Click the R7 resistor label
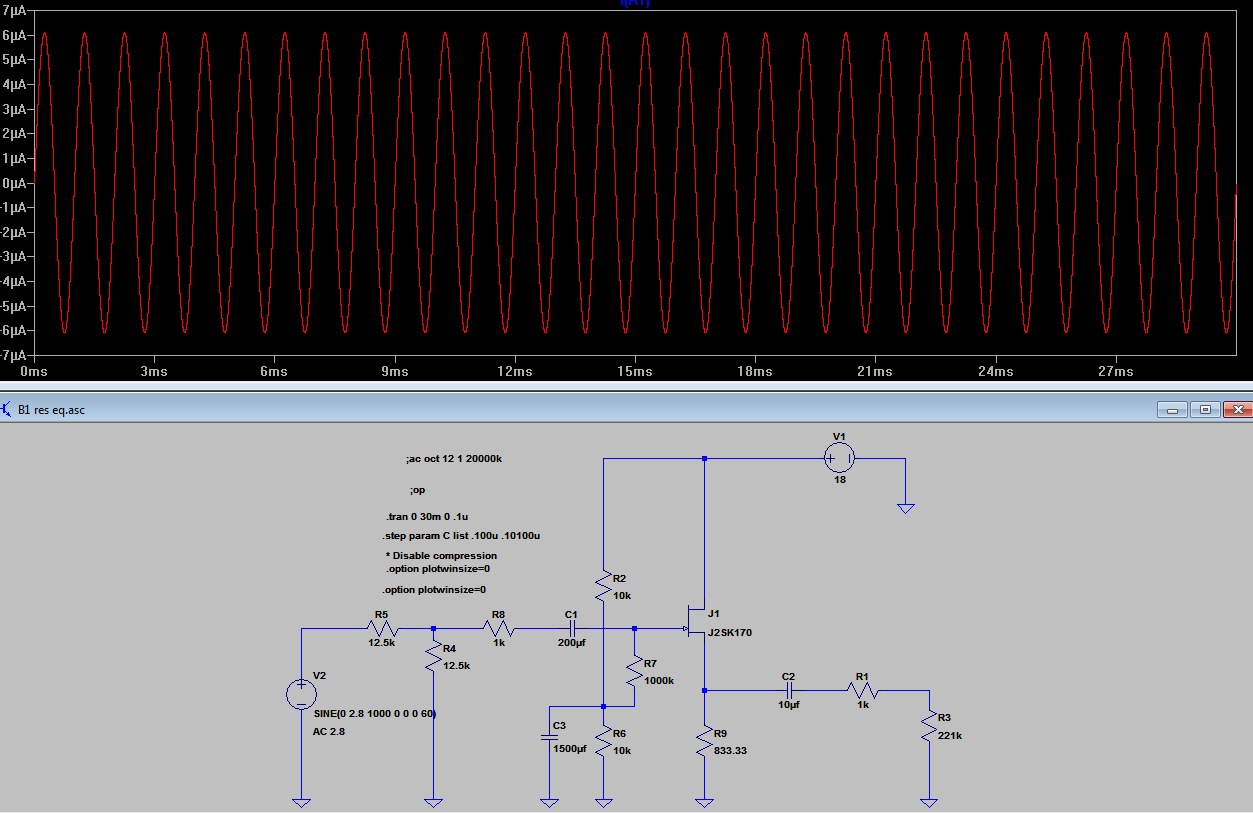The image size is (1253, 813). coord(650,662)
